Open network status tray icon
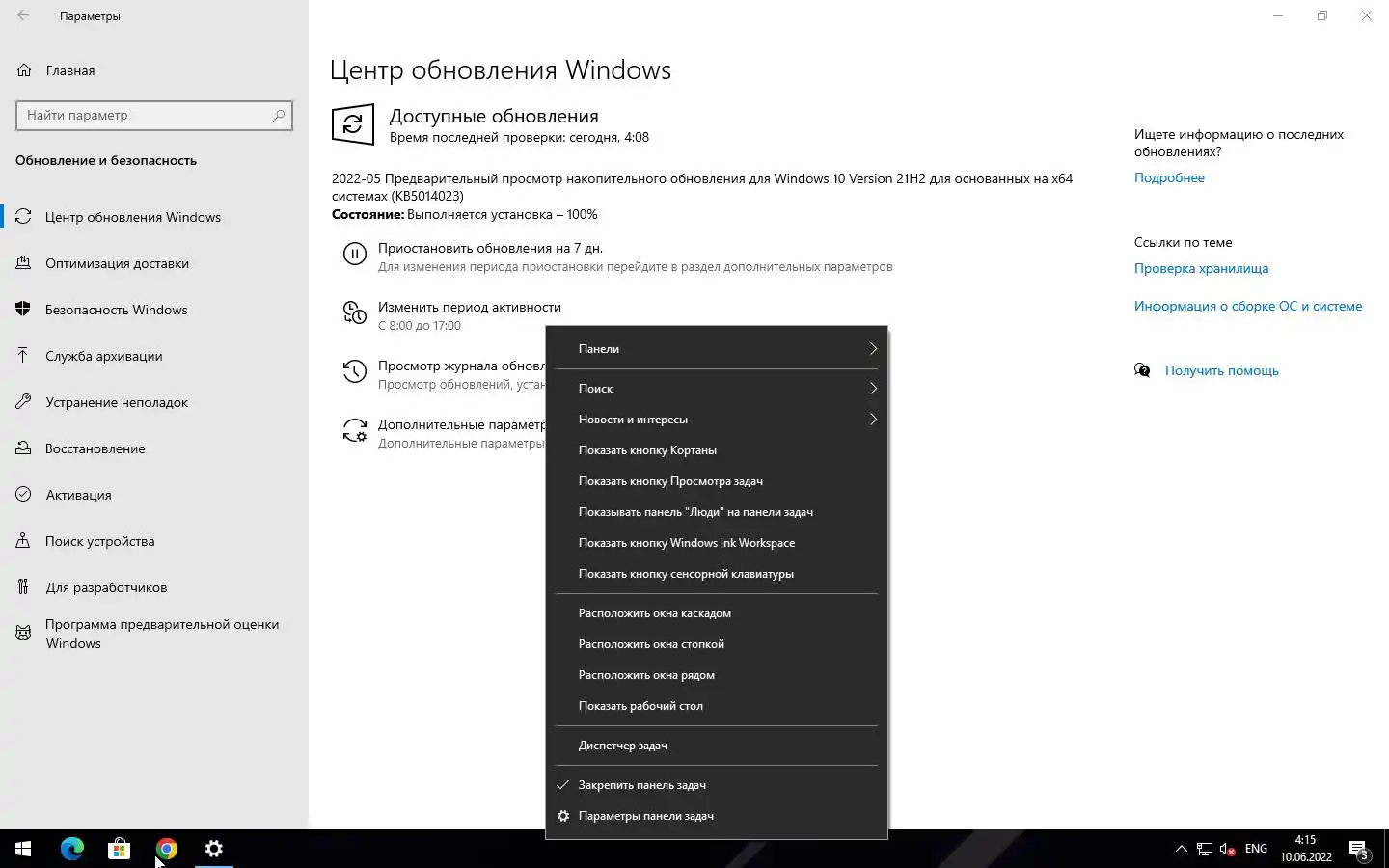Viewport: 1389px width, 868px height. pyautogui.click(x=1205, y=849)
